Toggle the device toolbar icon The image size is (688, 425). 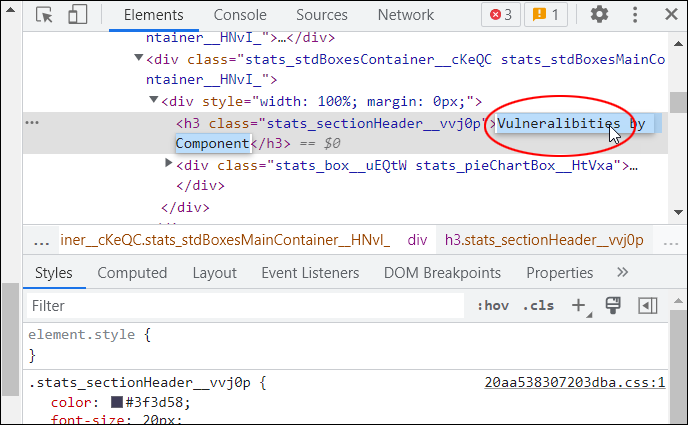tap(77, 14)
